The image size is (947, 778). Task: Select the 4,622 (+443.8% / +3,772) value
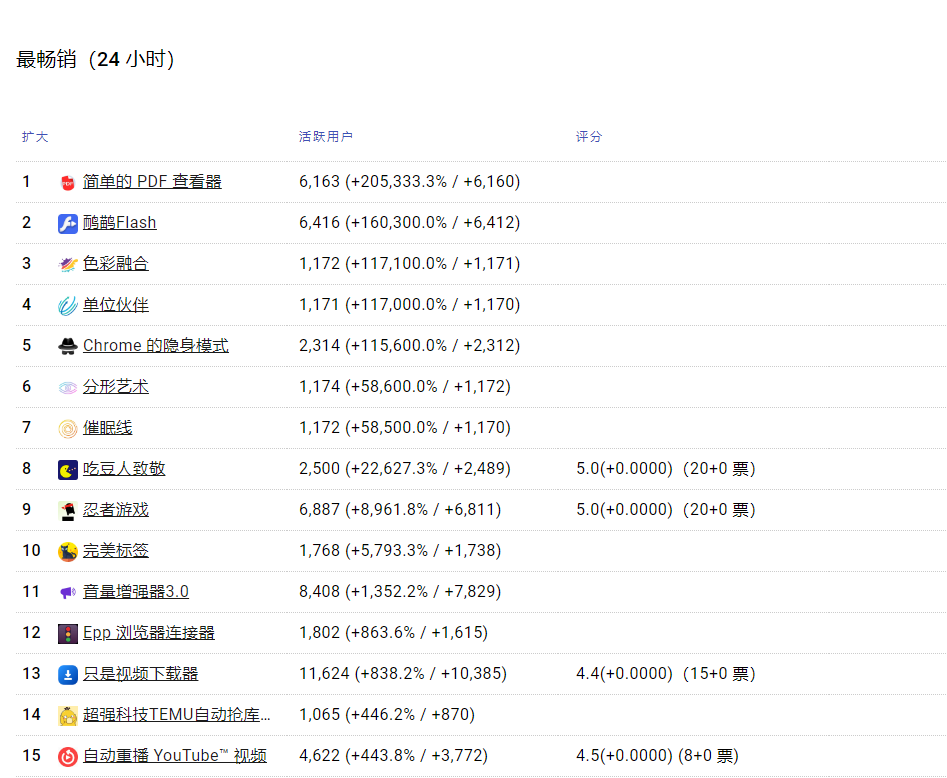(393, 756)
